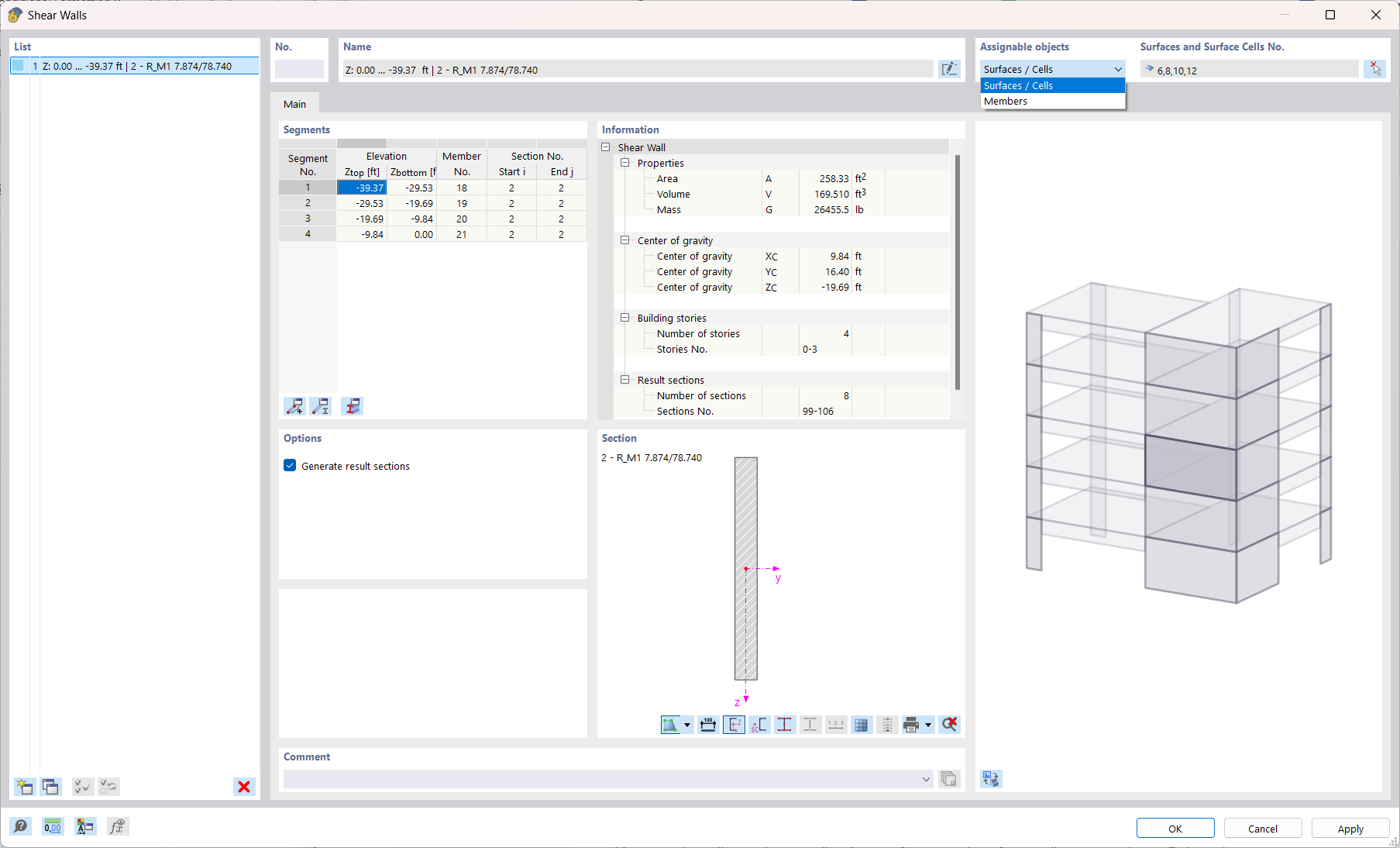Open the units and decimal places settings

coord(52,826)
